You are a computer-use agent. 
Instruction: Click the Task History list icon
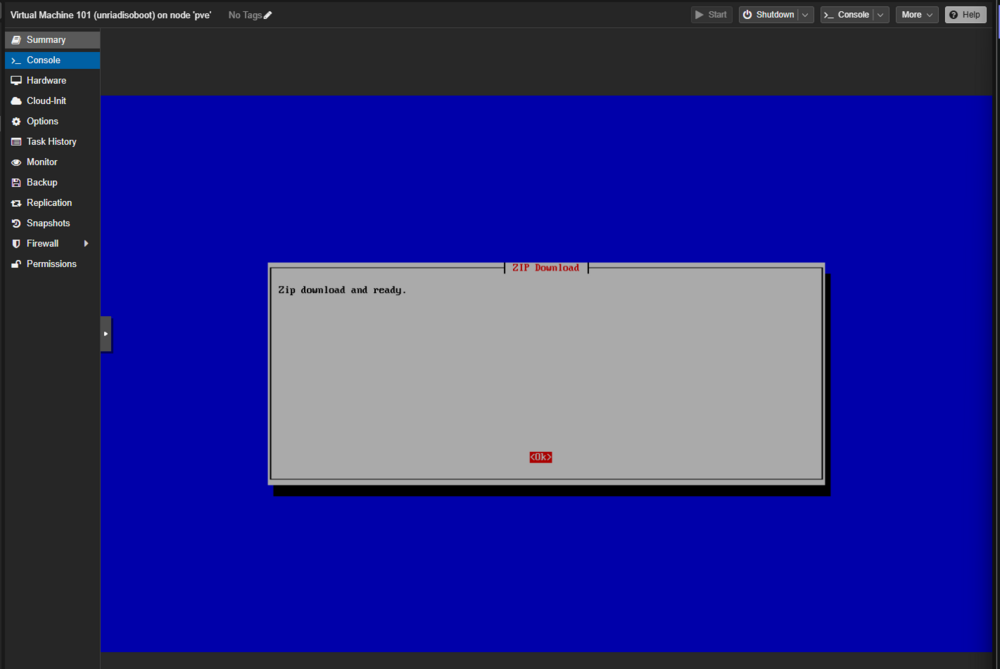[16, 142]
